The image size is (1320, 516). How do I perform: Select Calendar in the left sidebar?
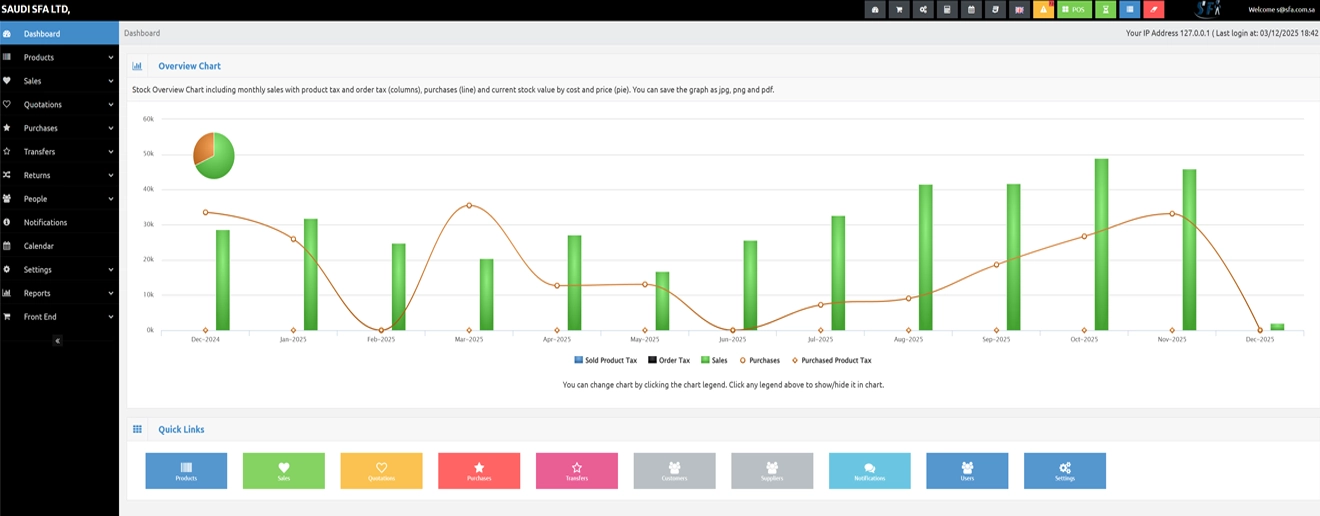pos(39,246)
